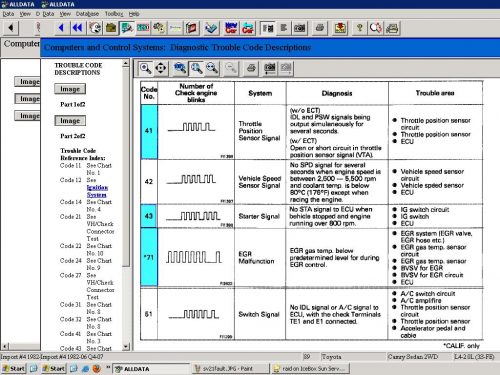Click the blue double-arrow rewind icon
Image resolution: width=500 pixels, height=375 pixels.
78,28
